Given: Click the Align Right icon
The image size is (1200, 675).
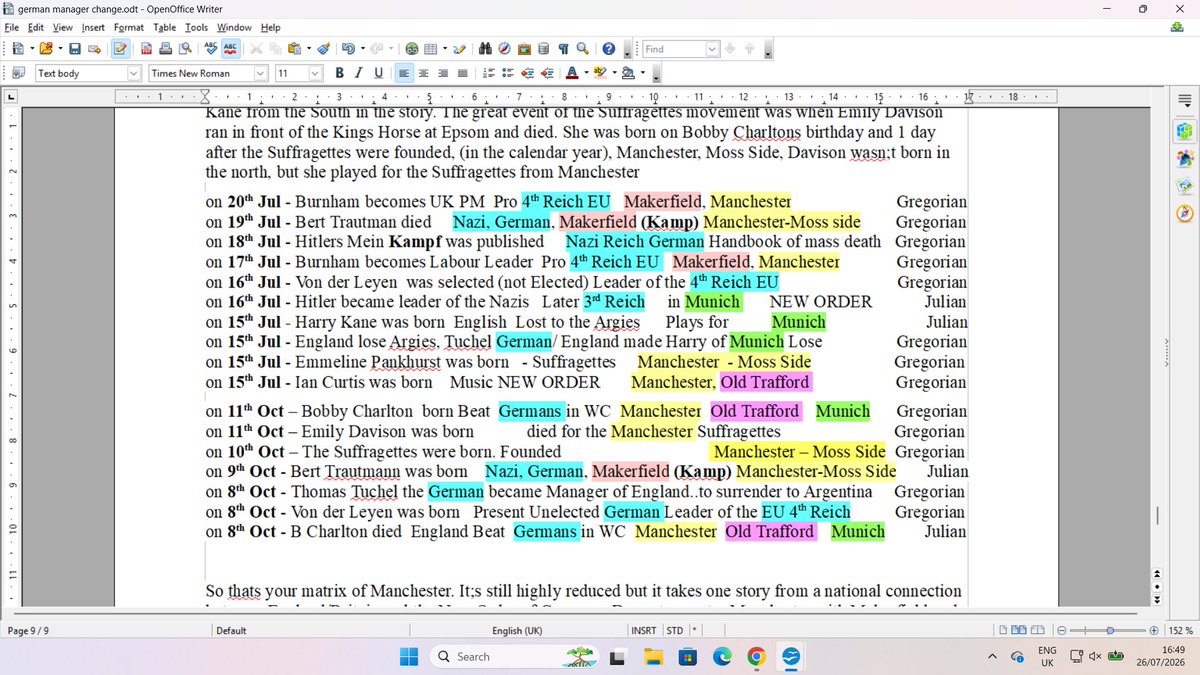Looking at the screenshot, I should point(443,73).
